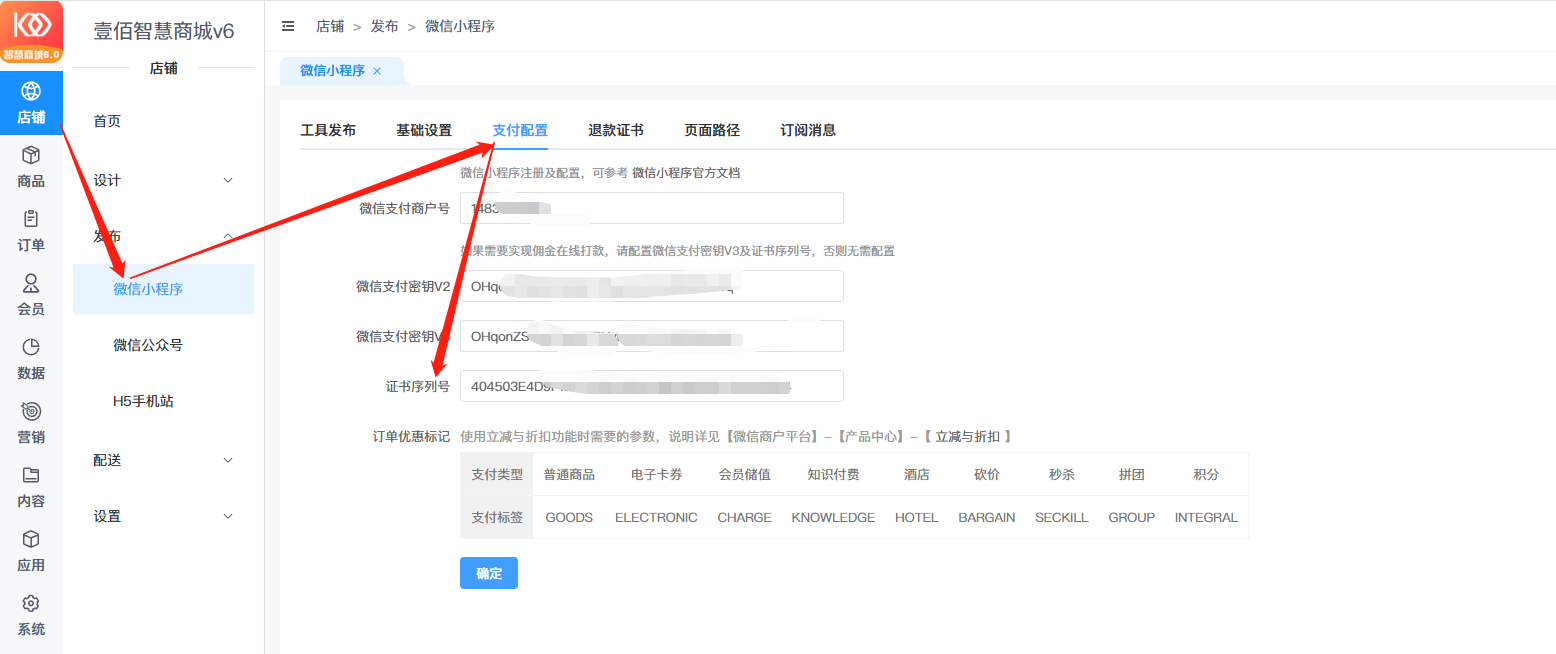Click the BARGAIN payment tag cell
This screenshot has height=654, width=1556.
pyautogui.click(x=987, y=517)
